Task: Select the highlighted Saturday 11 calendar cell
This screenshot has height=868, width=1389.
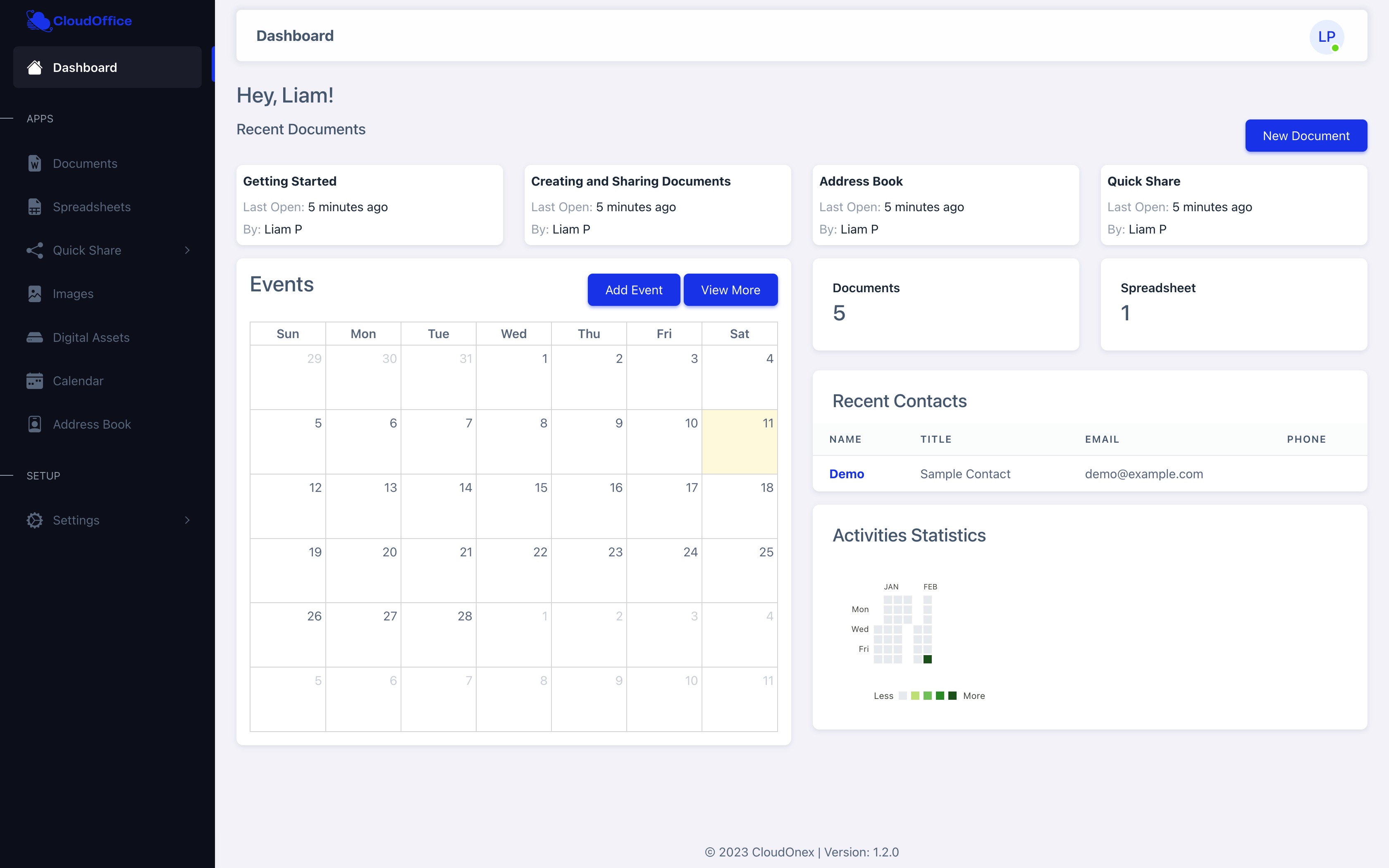Action: (x=740, y=442)
